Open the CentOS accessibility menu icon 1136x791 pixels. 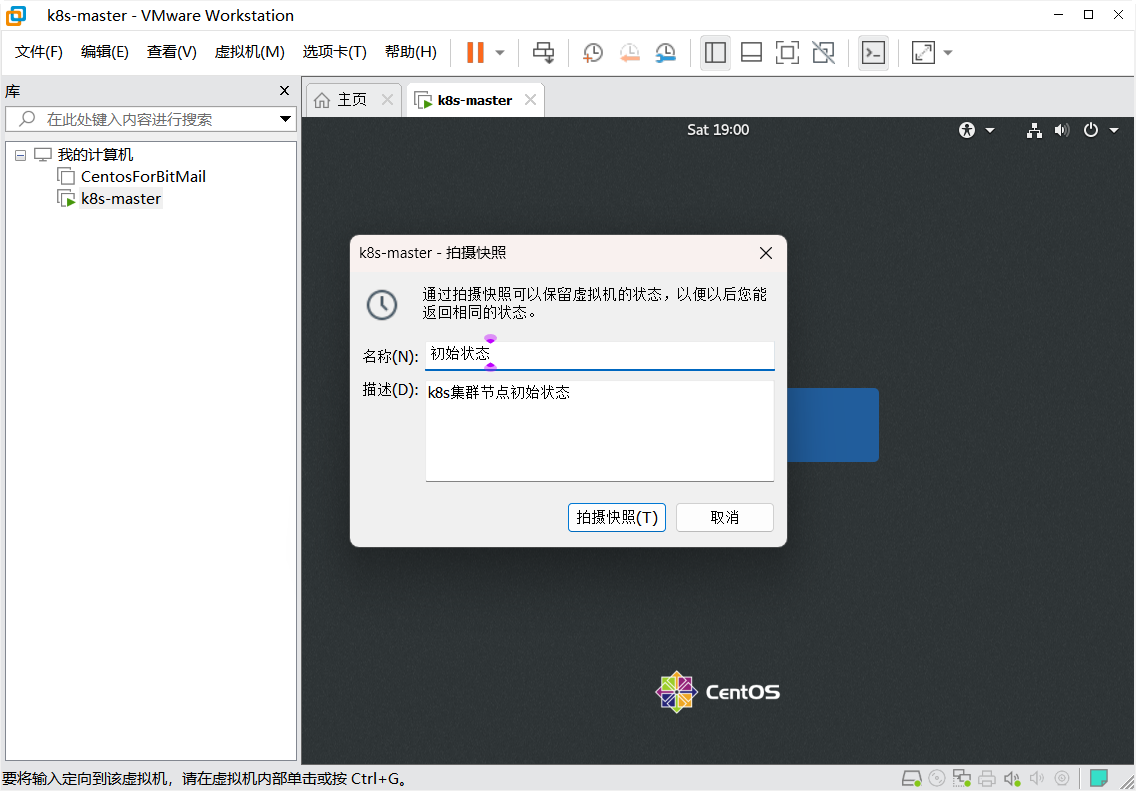[967, 130]
